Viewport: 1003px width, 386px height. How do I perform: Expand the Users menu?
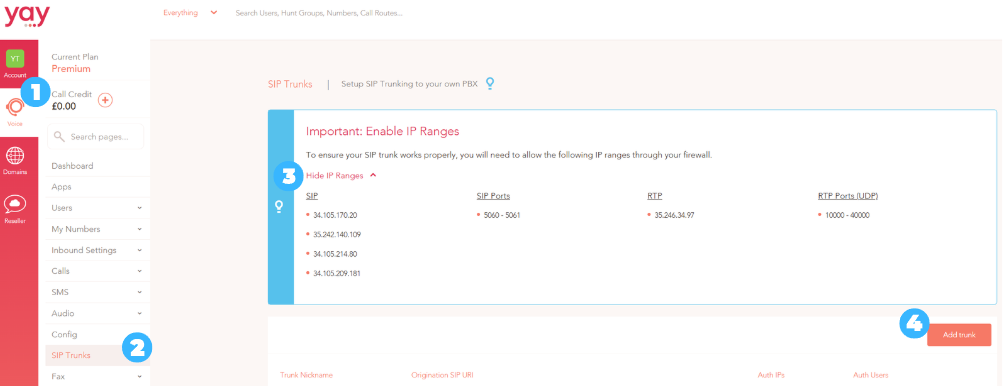tap(97, 208)
